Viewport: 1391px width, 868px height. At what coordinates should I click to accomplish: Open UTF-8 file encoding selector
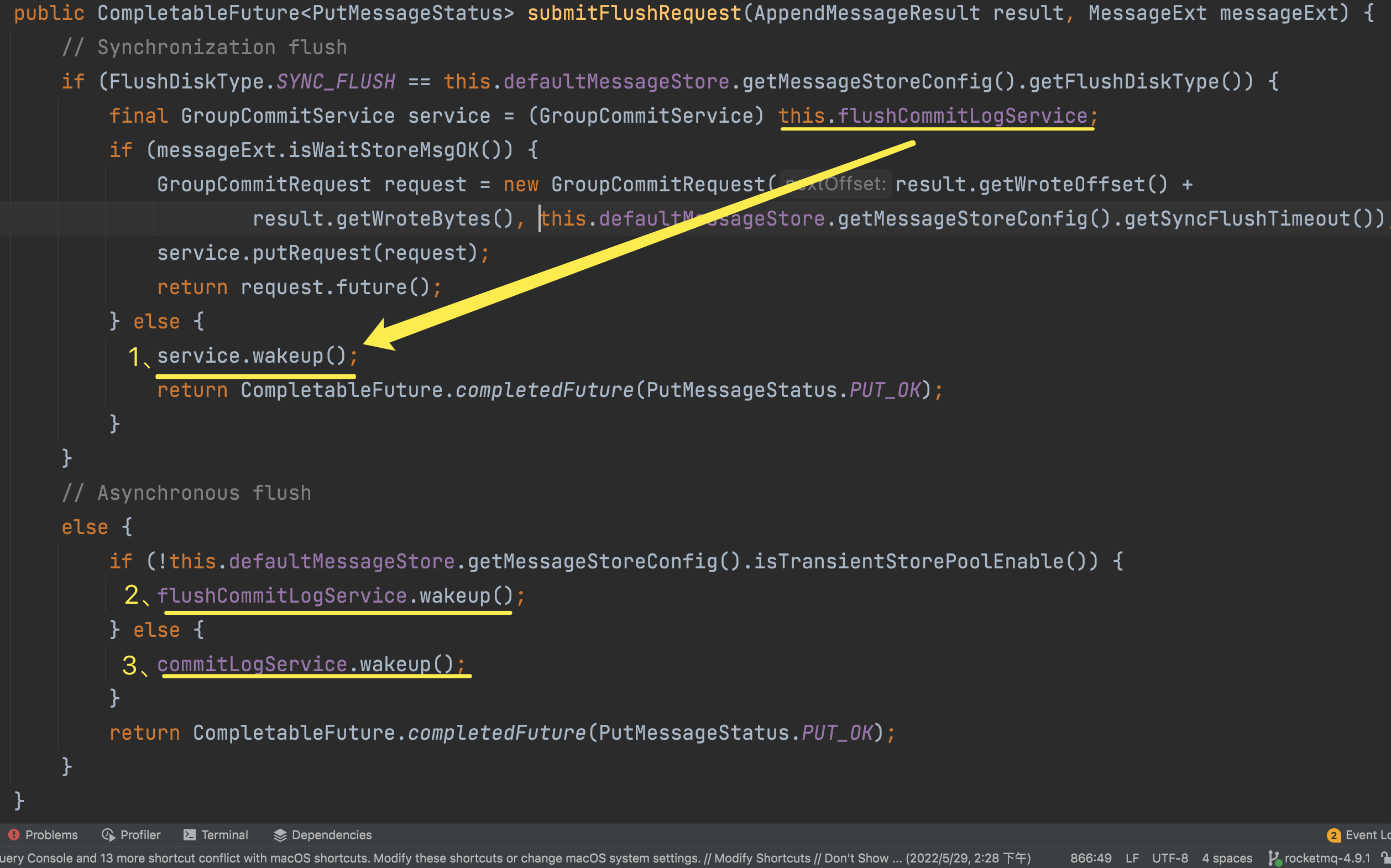(x=1169, y=857)
